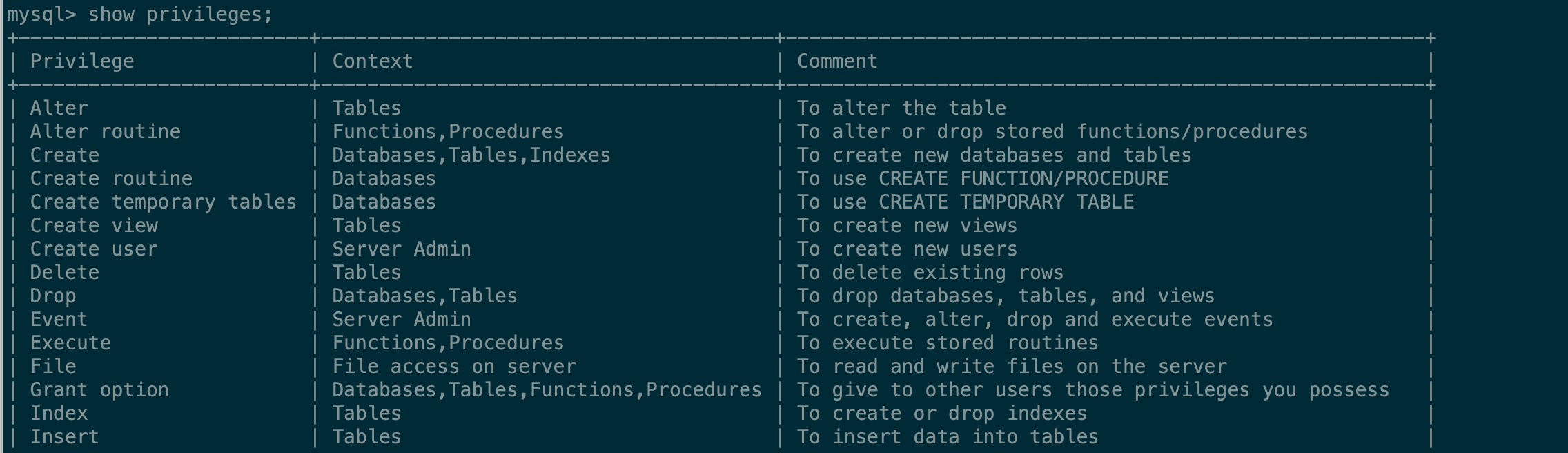Viewport: 1568px width, 453px height.
Task: Click 'To use CREATE FUNCTION/PROCEDURE' comment
Action: [x=983, y=179]
